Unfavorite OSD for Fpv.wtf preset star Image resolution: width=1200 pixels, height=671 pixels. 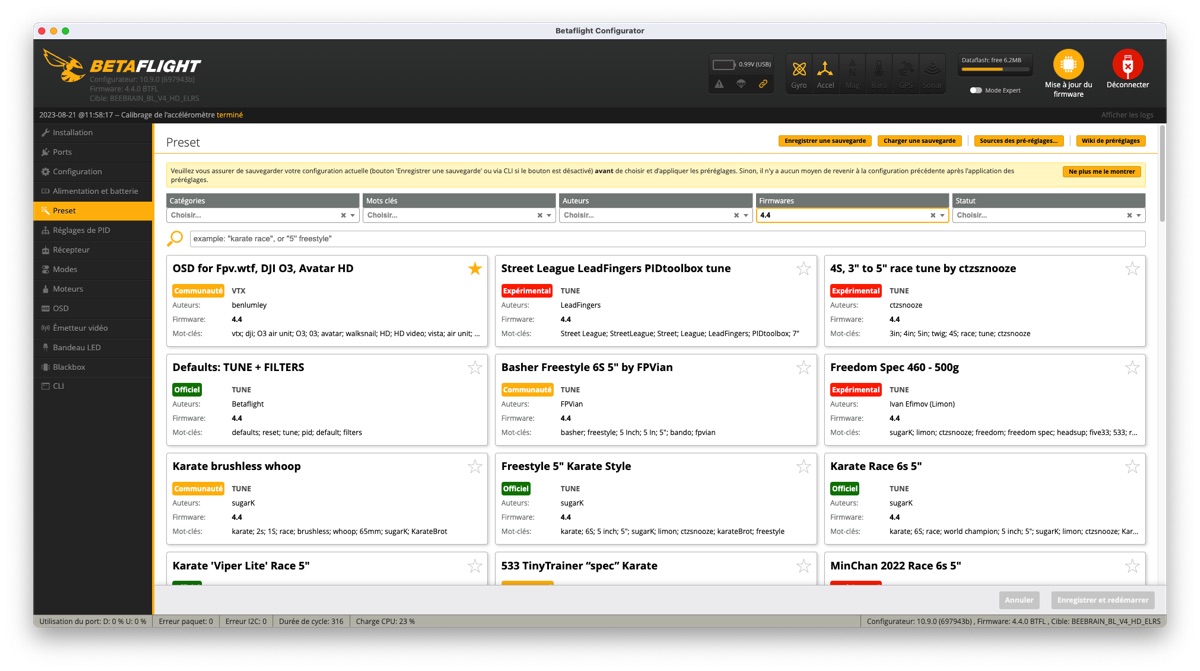(475, 268)
